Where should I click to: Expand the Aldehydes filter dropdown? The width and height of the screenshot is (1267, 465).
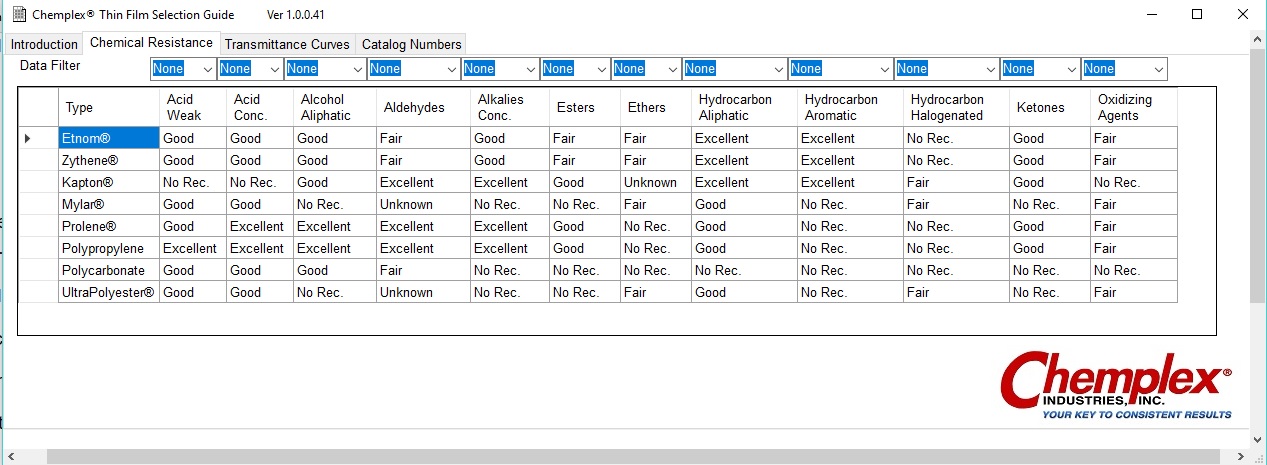tap(449, 69)
